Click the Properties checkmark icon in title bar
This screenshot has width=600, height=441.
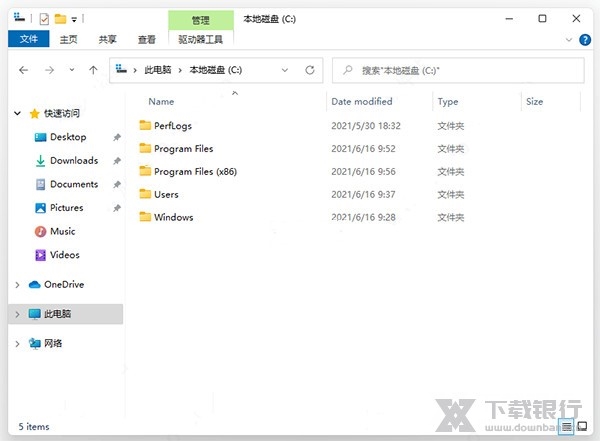[44, 19]
